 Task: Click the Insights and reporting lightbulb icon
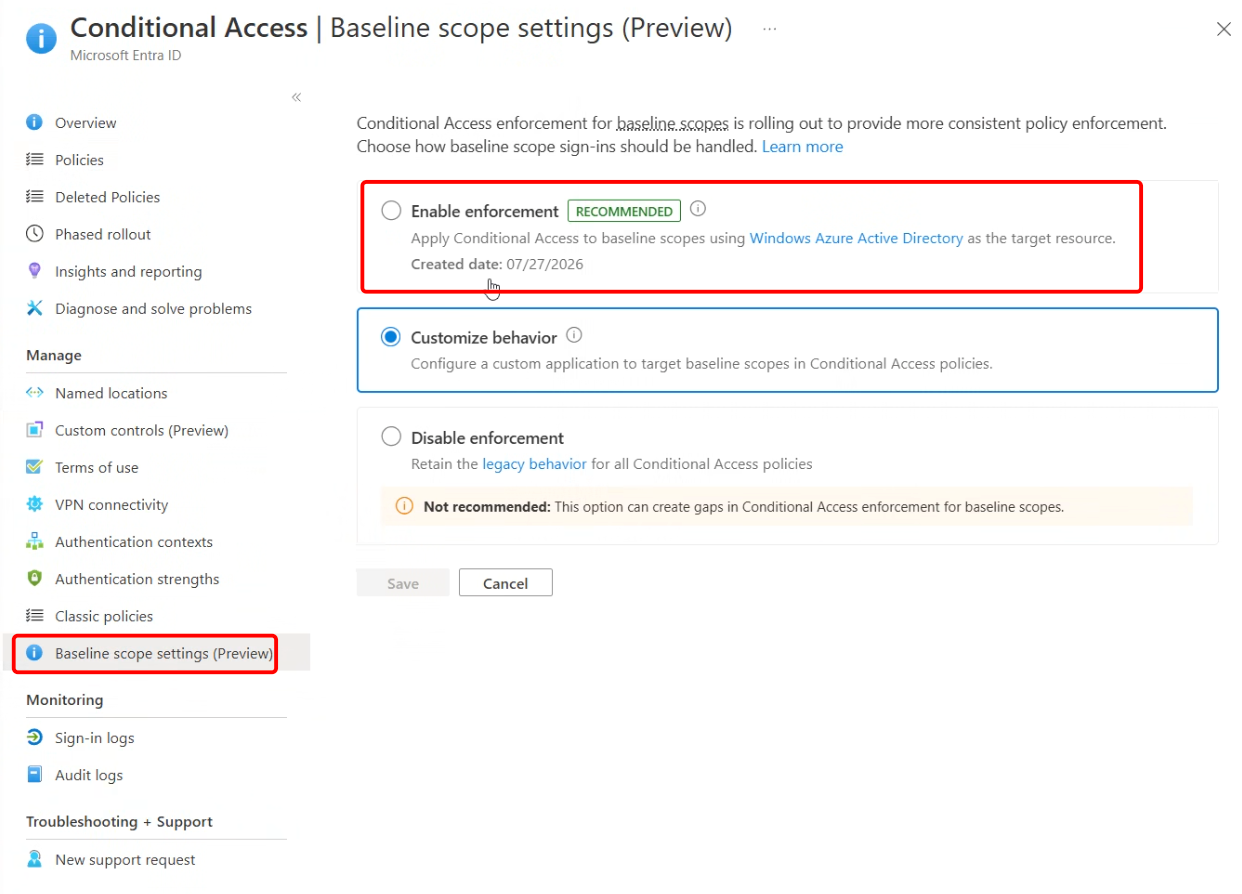coord(35,271)
